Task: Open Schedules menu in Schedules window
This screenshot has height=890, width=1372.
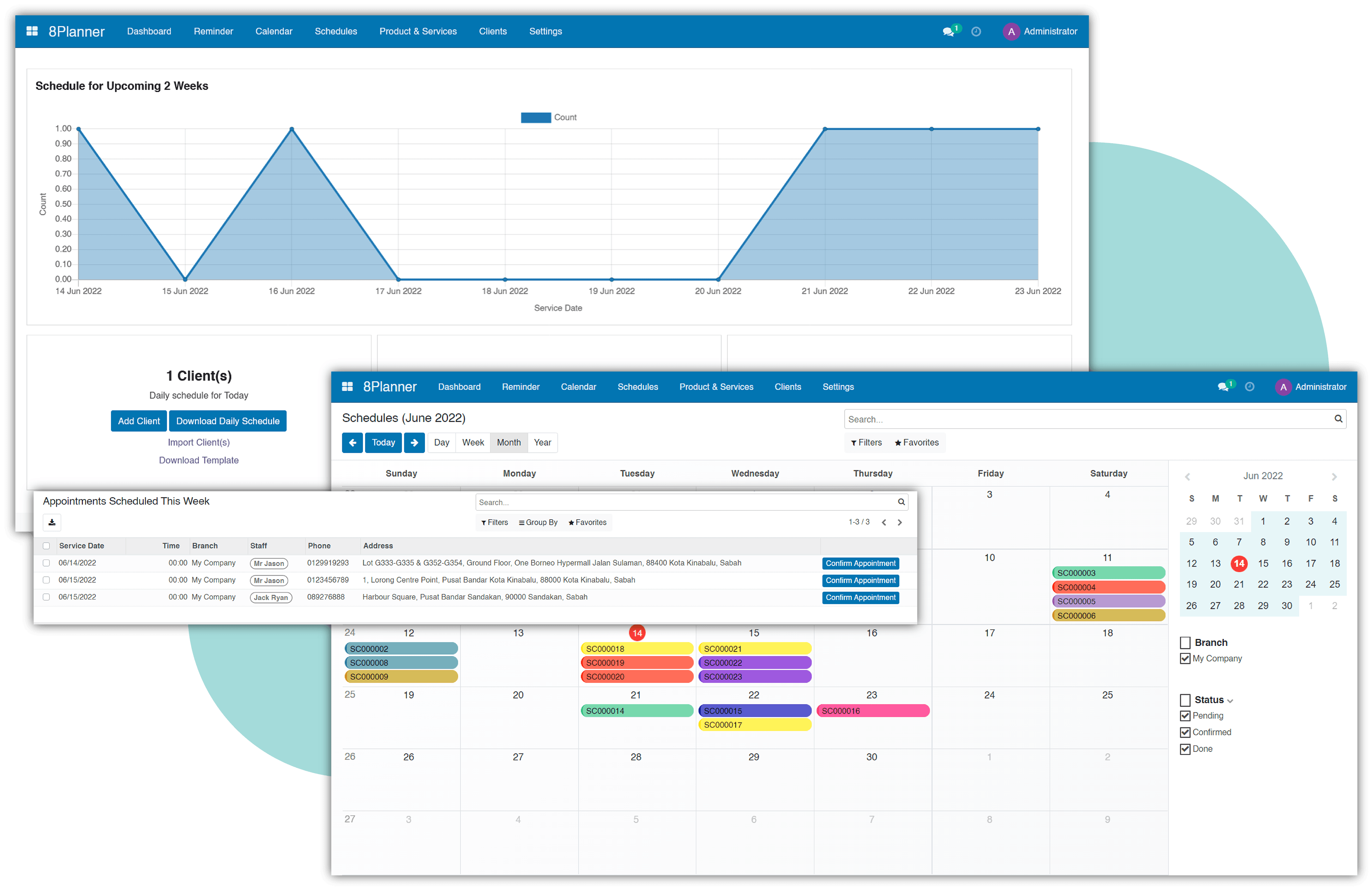Action: pos(638,386)
